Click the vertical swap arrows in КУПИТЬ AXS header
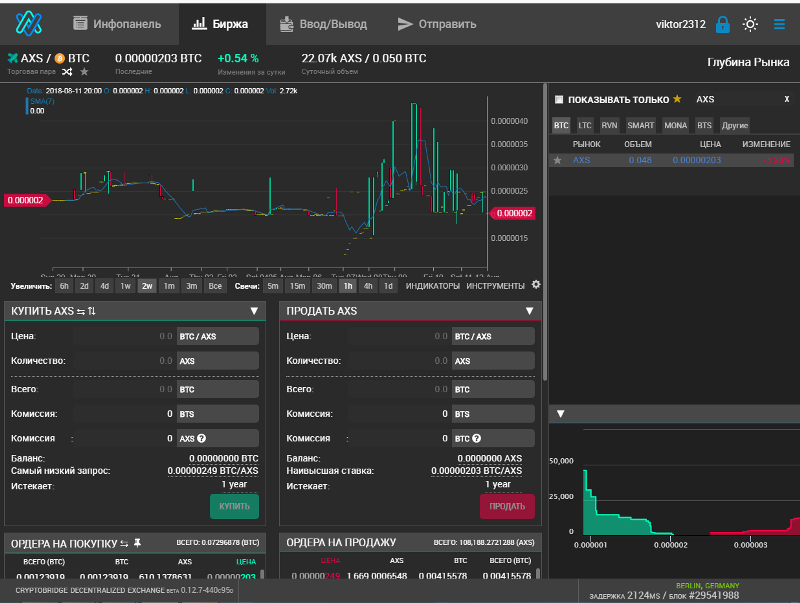 click(91, 311)
